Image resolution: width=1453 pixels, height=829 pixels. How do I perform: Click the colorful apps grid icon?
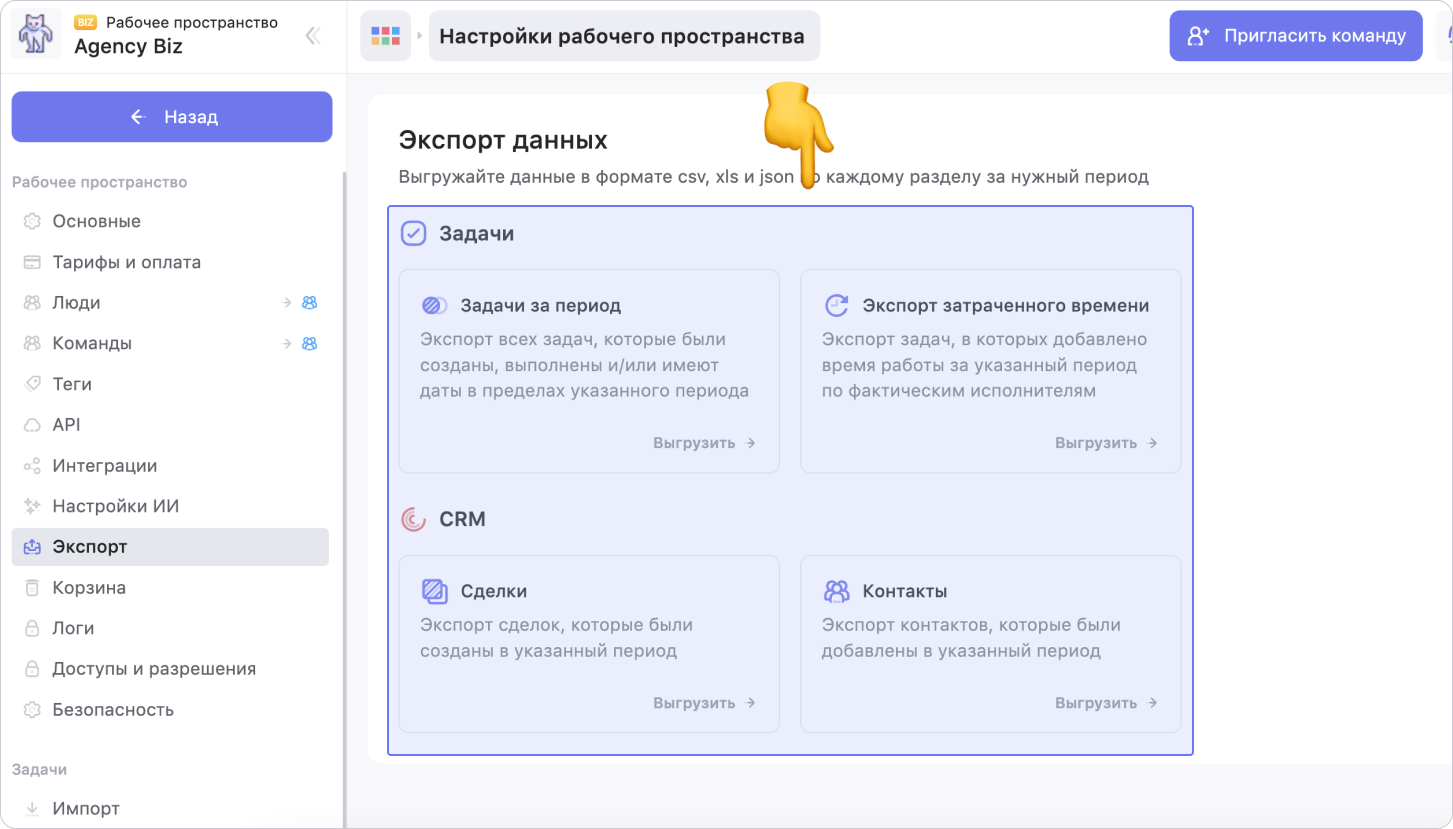click(x=385, y=36)
